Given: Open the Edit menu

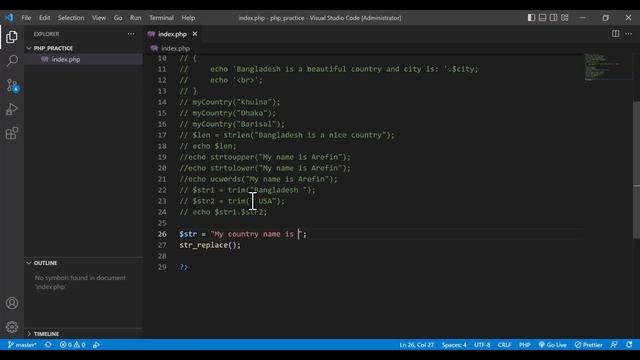Looking at the screenshot, I should (44, 18).
